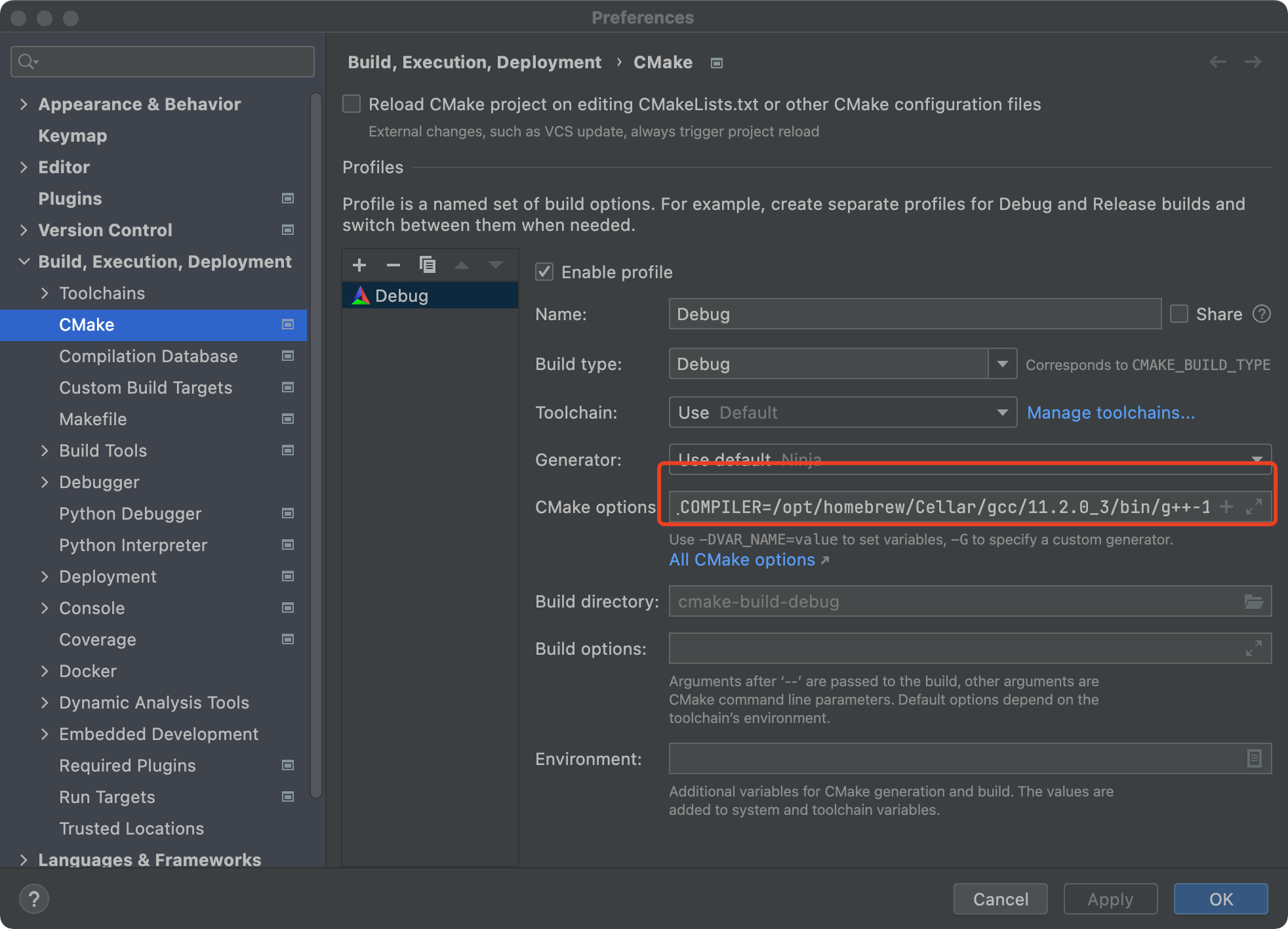Open the help question mark icon
This screenshot has height=929, width=1288.
(x=33, y=898)
